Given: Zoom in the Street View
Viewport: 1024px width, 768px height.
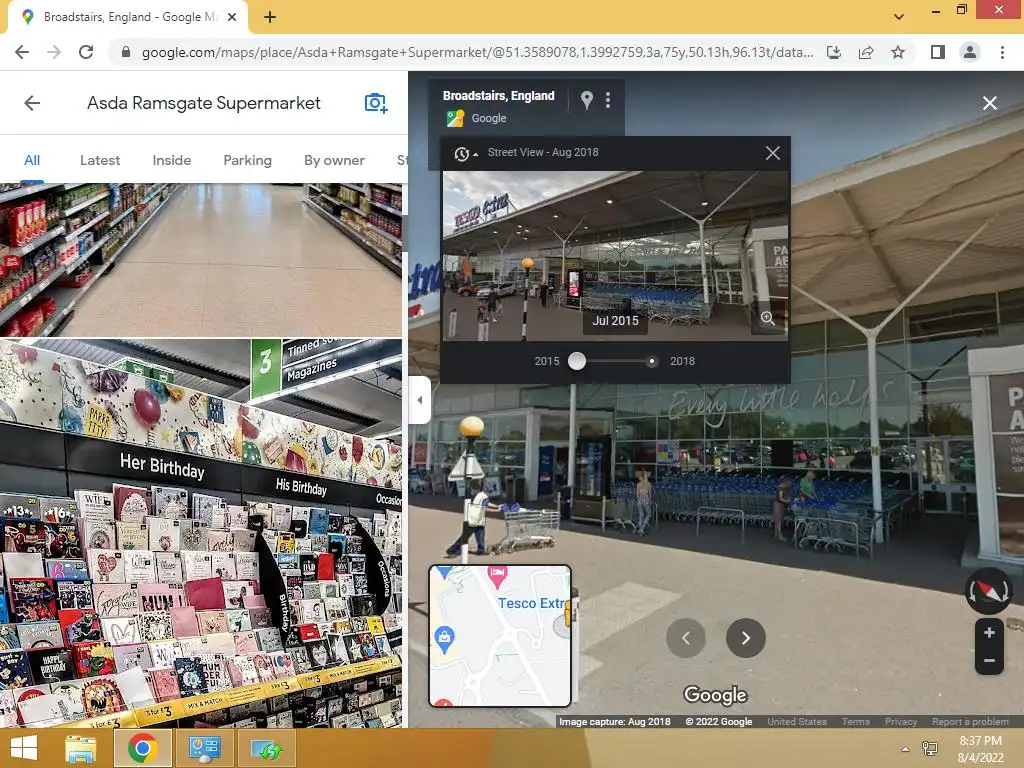Looking at the screenshot, I should (989, 632).
